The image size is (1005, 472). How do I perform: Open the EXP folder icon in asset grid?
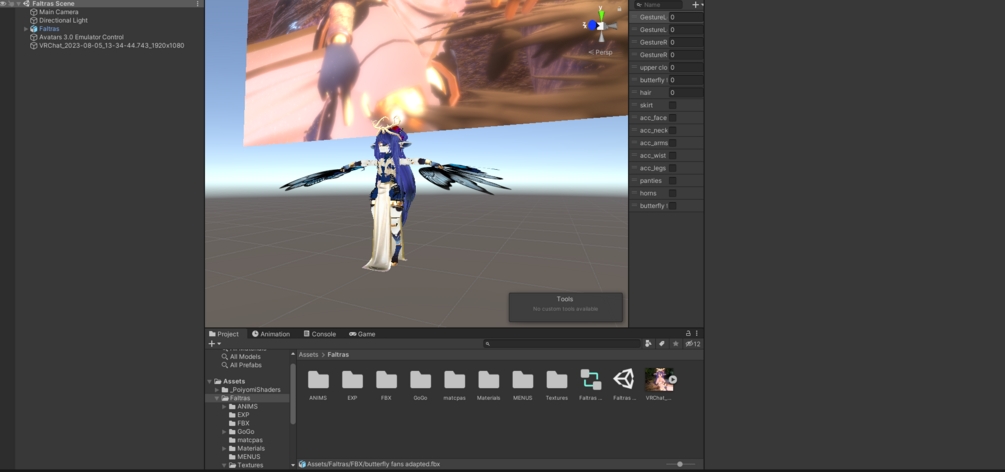[352, 380]
